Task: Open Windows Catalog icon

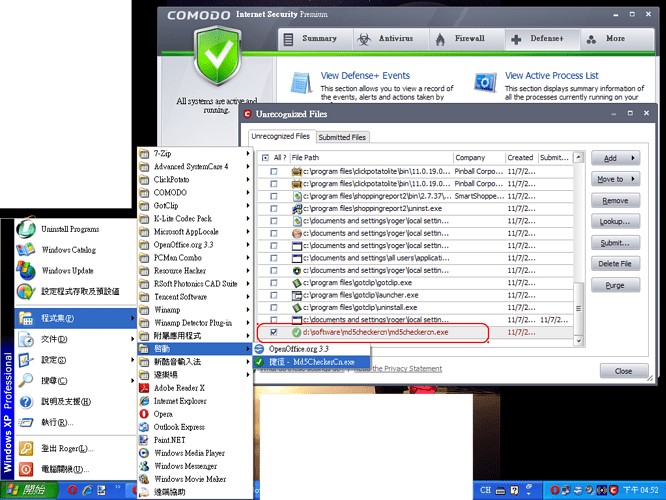Action: [x=26, y=250]
